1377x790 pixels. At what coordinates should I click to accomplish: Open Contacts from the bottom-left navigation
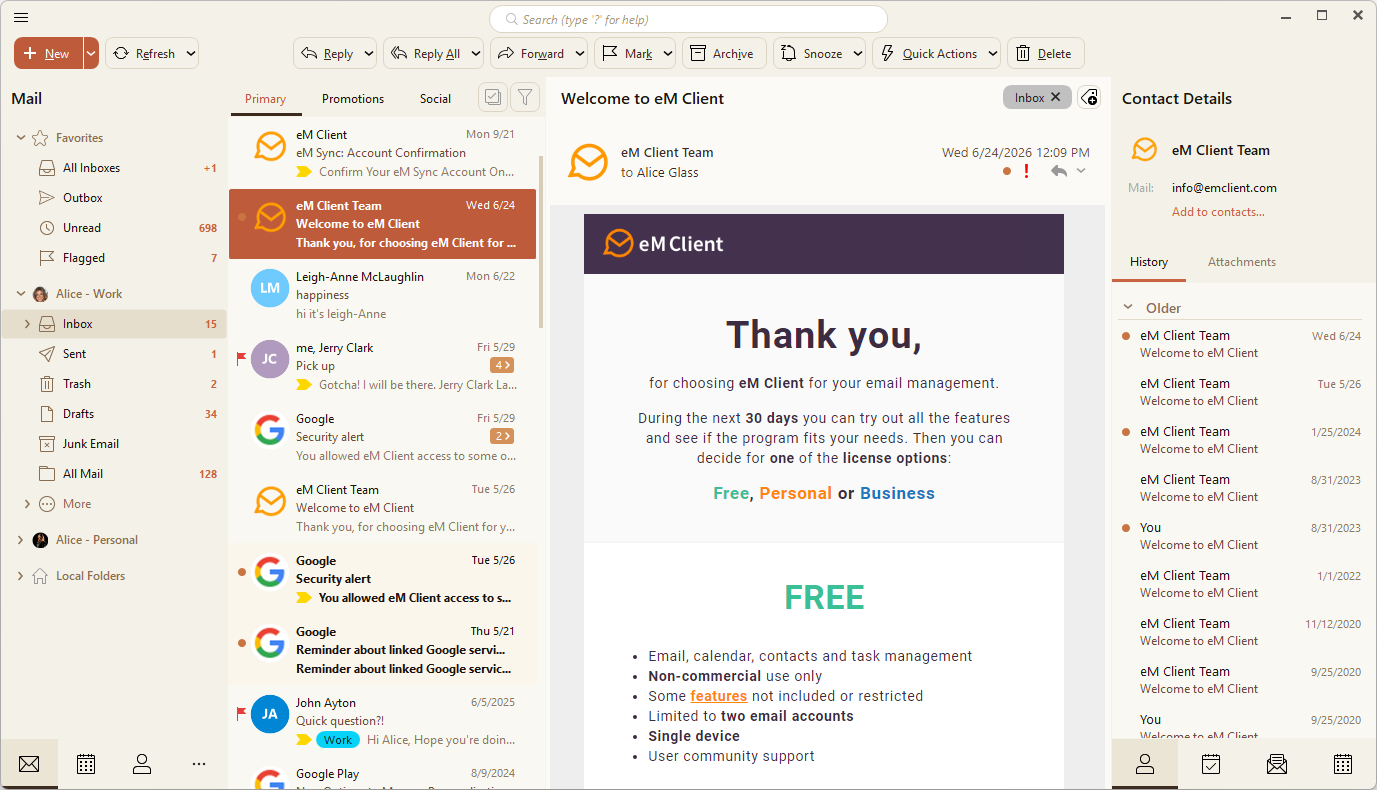point(142,764)
